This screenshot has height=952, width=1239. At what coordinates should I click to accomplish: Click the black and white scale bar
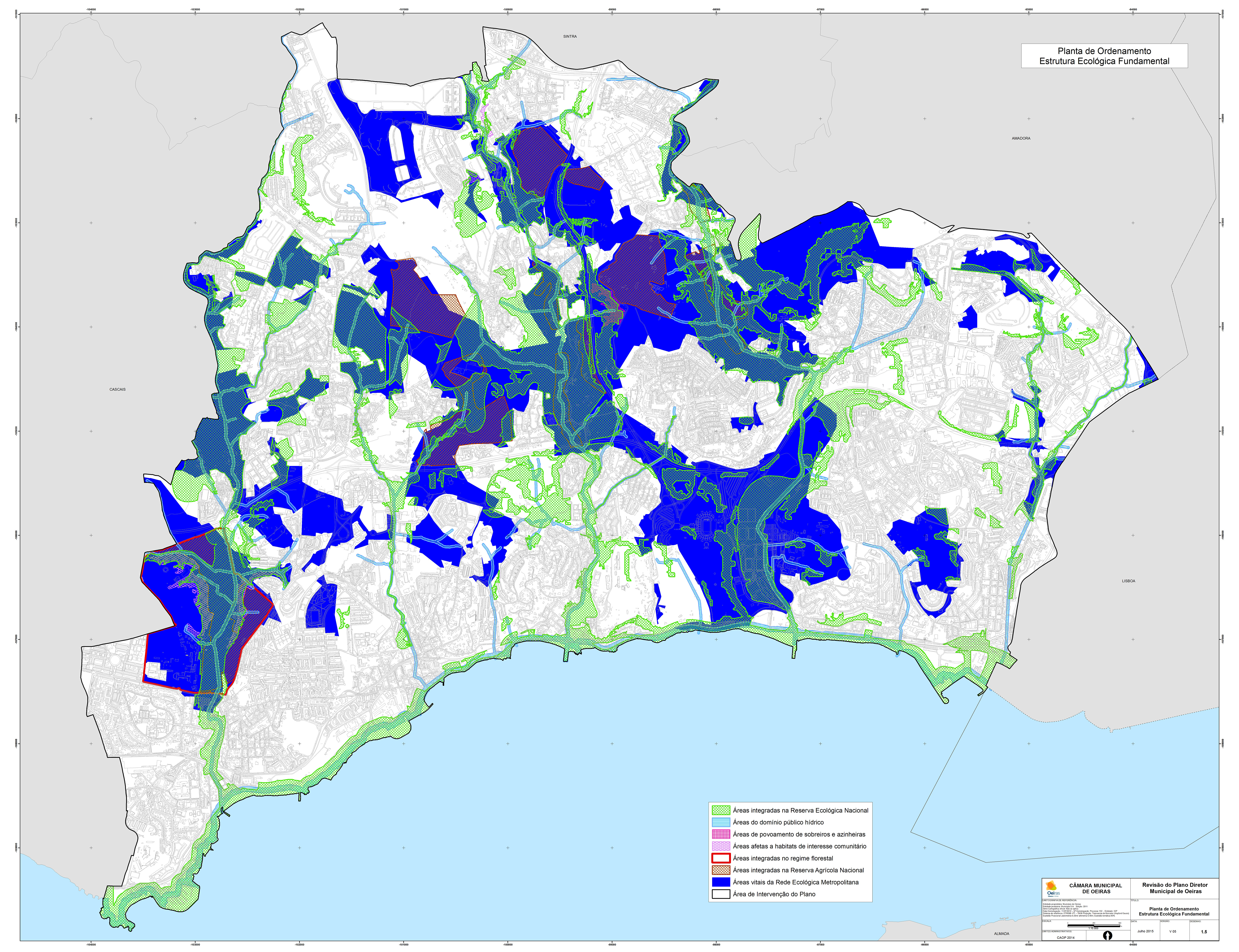click(1094, 926)
